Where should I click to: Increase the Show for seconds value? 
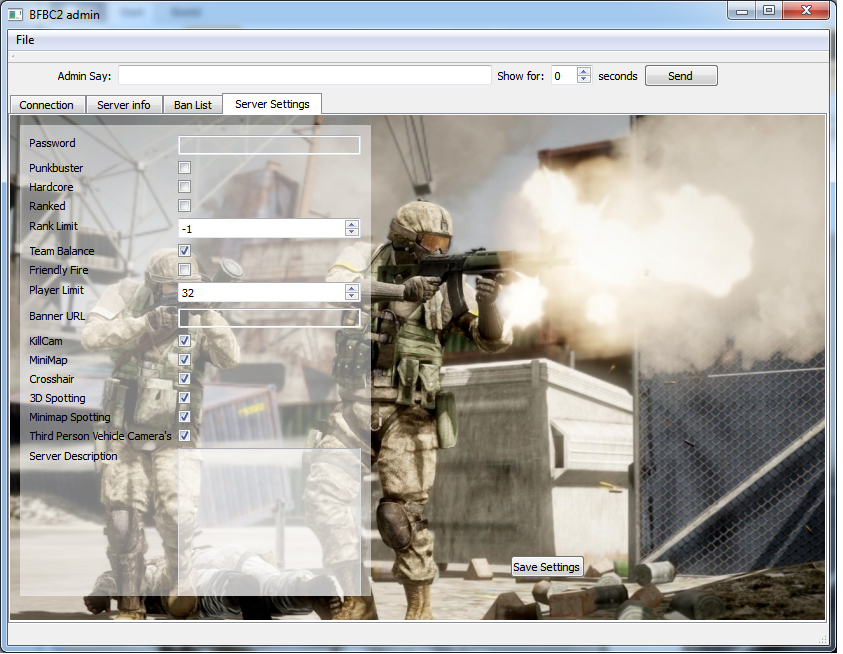(584, 71)
